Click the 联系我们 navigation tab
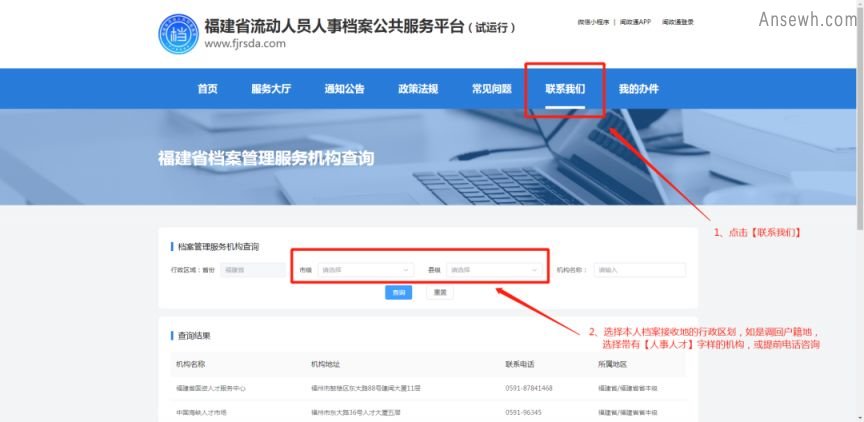864x422 pixels. (x=565, y=89)
